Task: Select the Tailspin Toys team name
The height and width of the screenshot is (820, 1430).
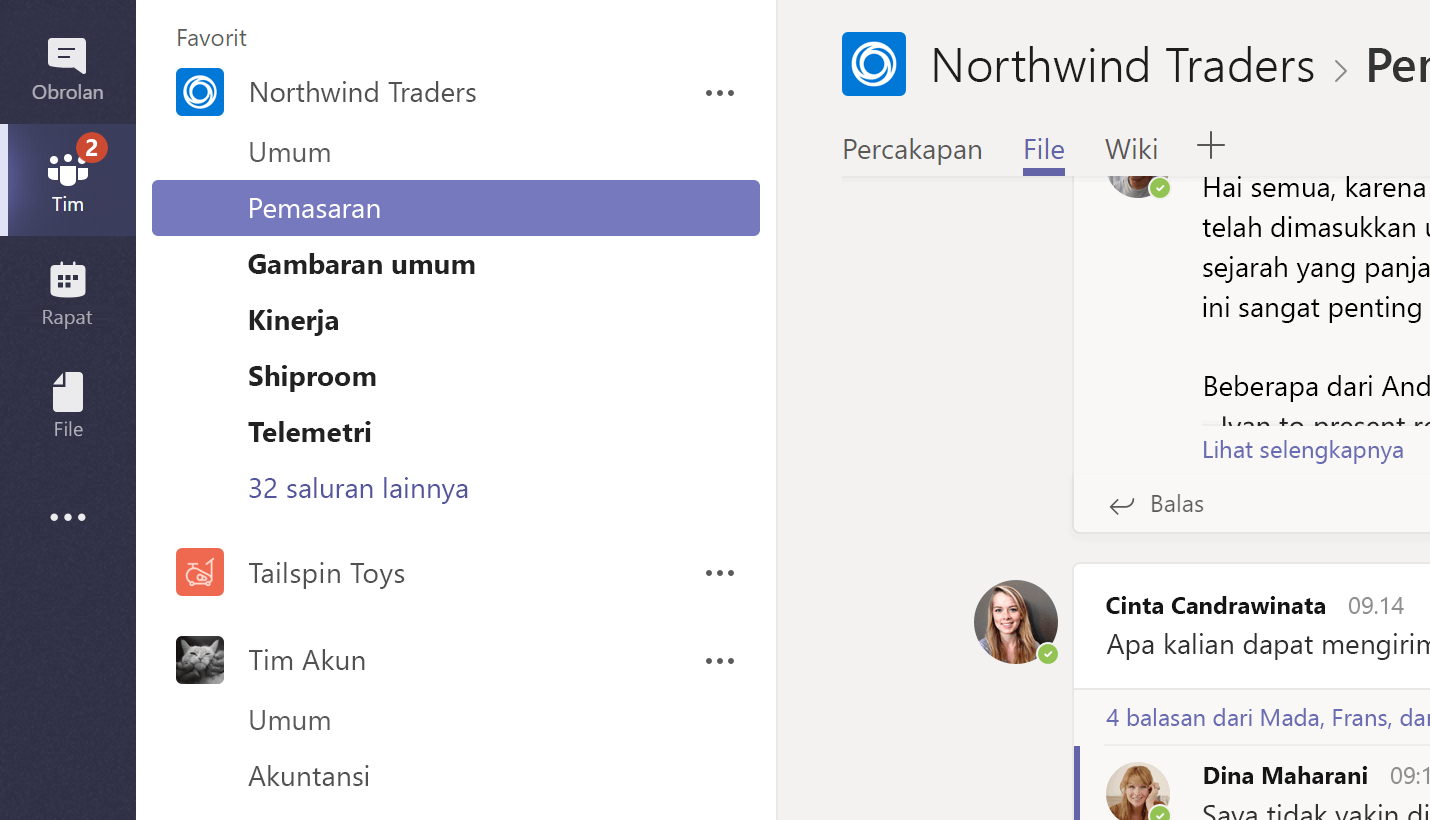Action: coord(327,573)
